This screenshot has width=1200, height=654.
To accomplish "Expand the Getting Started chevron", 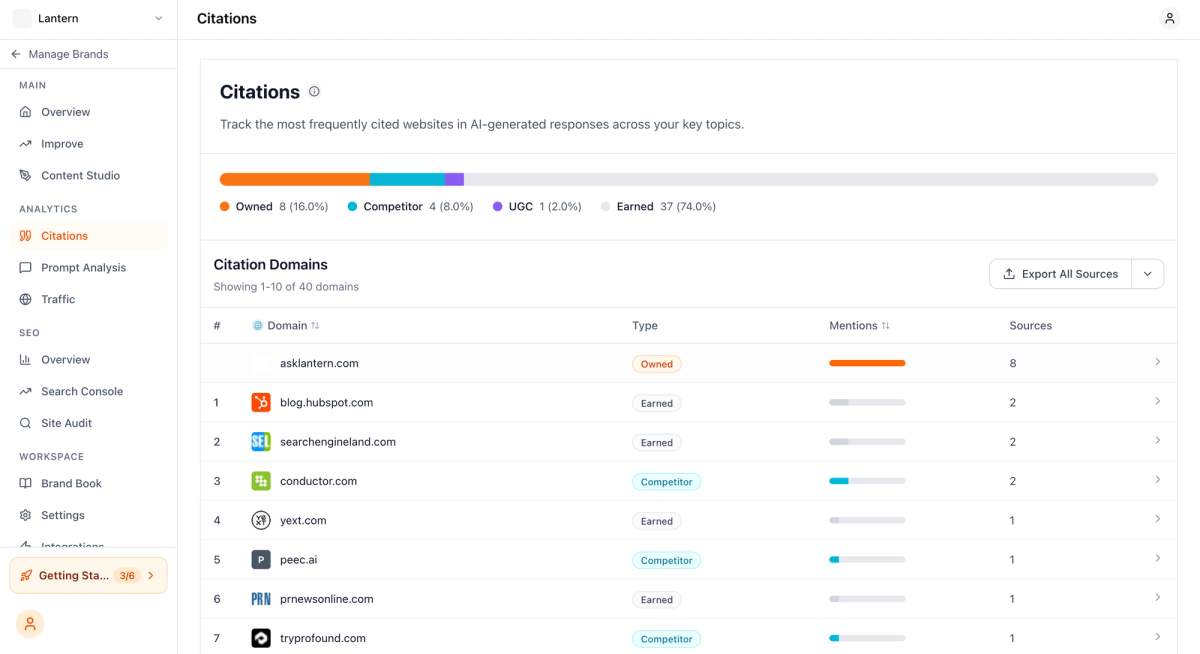I will (x=151, y=575).
